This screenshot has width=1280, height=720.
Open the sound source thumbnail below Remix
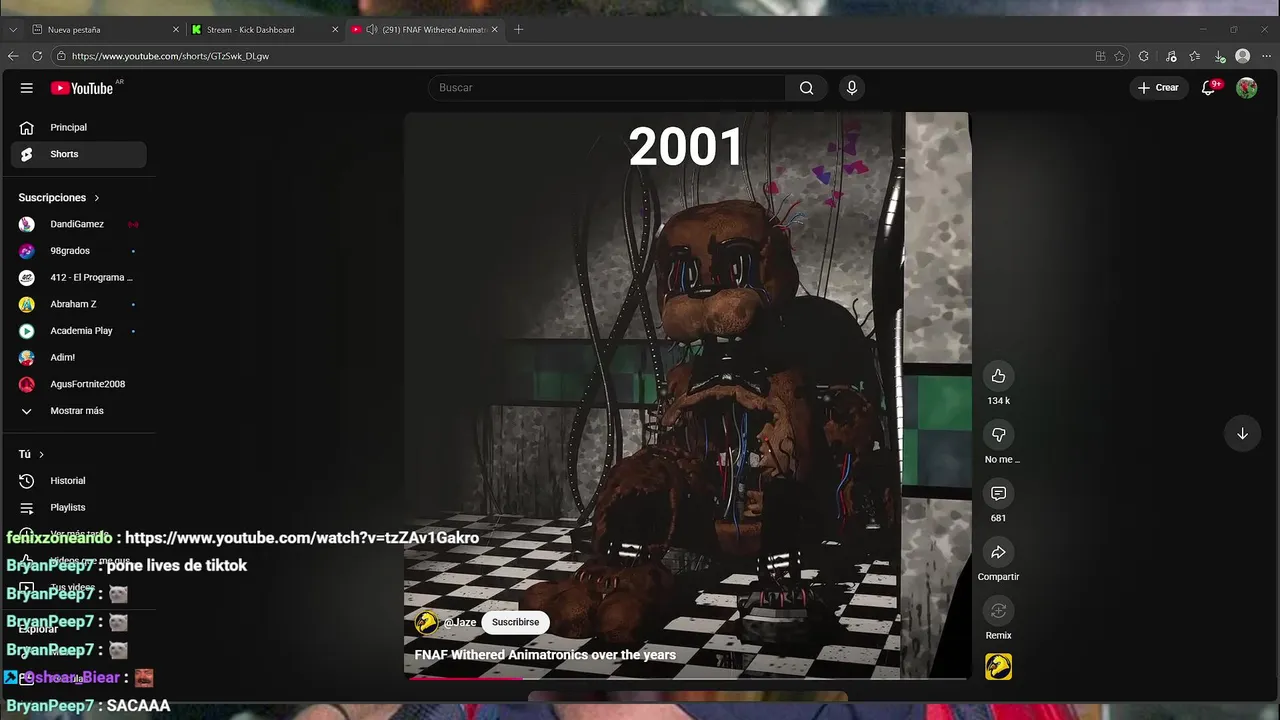(998, 667)
